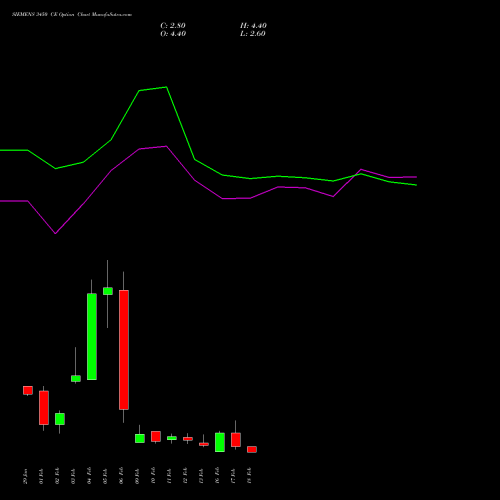Click the '10 Feb' date label
500x500 pixels.
(154, 476)
